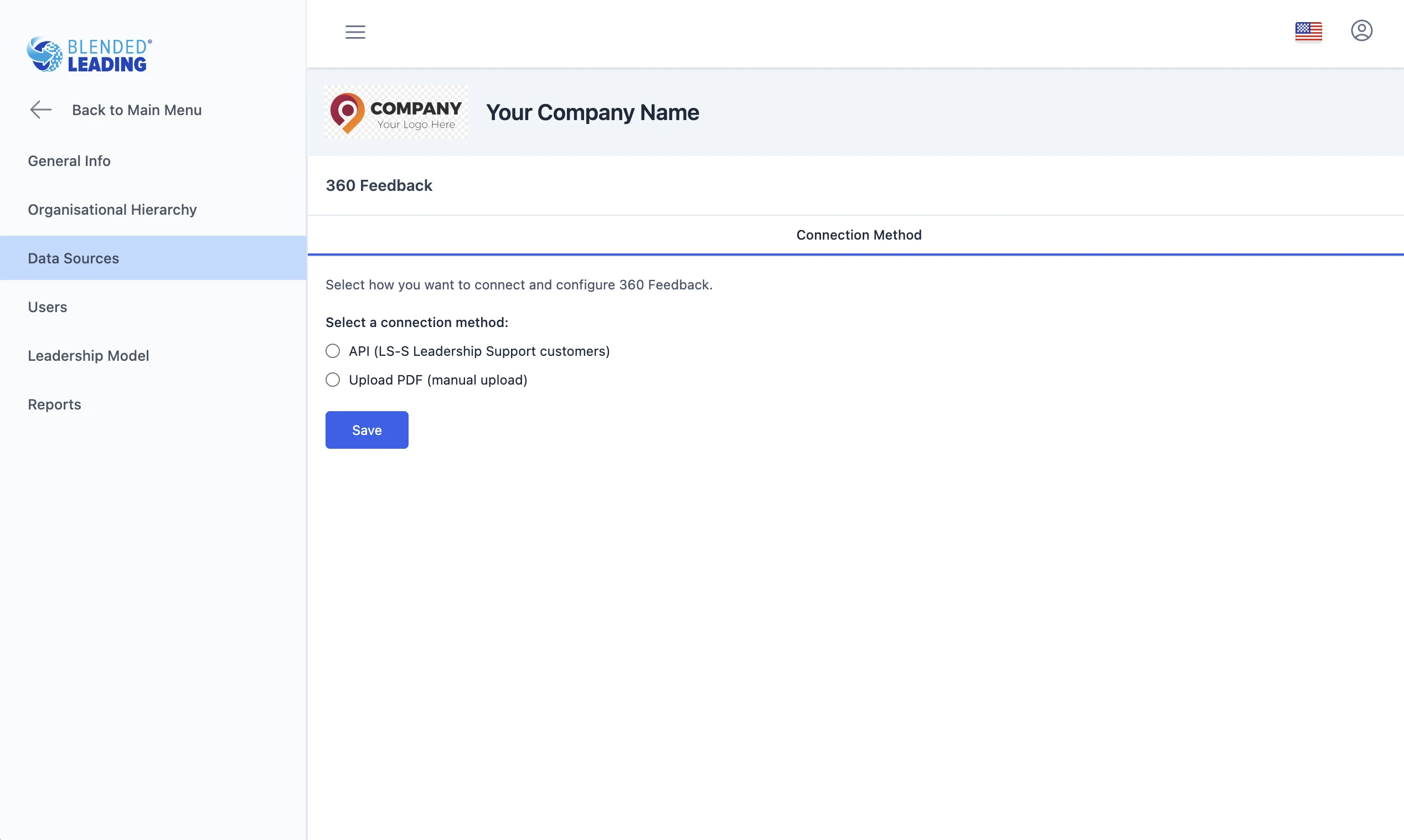
Task: Click Back to Main Menu link
Action: (x=136, y=110)
